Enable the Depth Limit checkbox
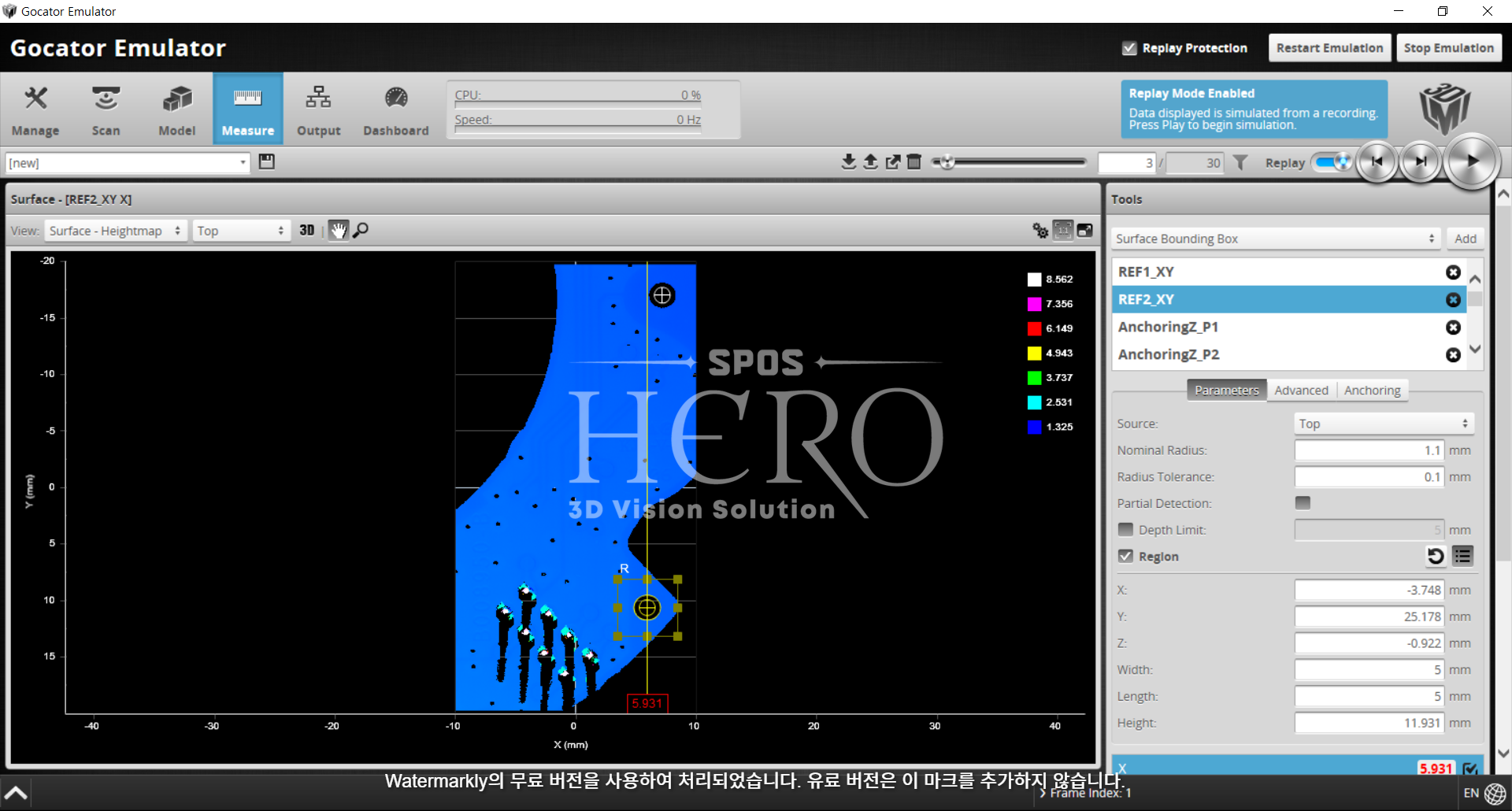The image size is (1512, 811). 1125,529
